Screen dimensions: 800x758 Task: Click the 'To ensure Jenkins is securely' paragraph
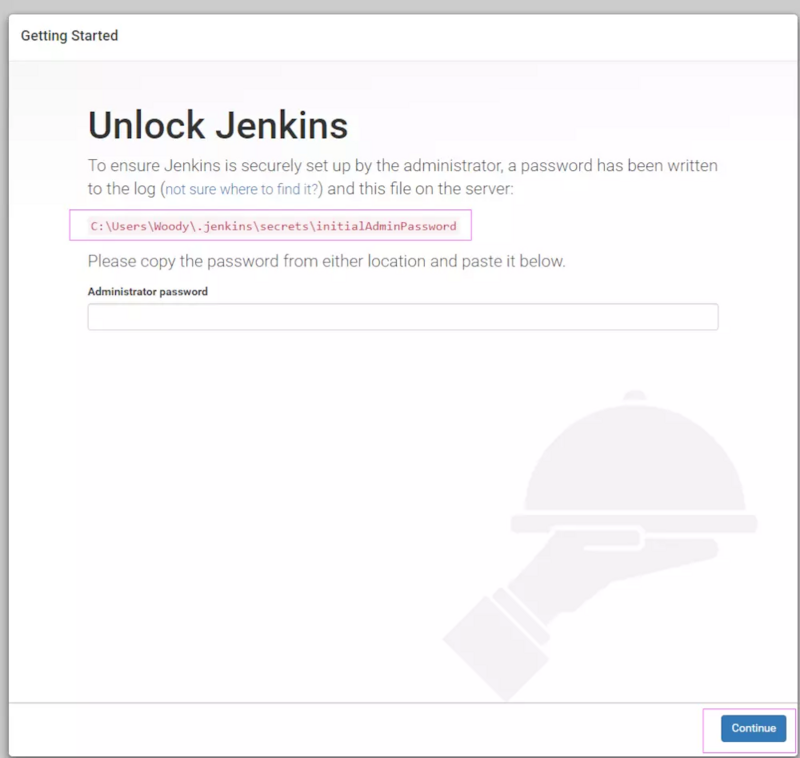click(x=403, y=177)
